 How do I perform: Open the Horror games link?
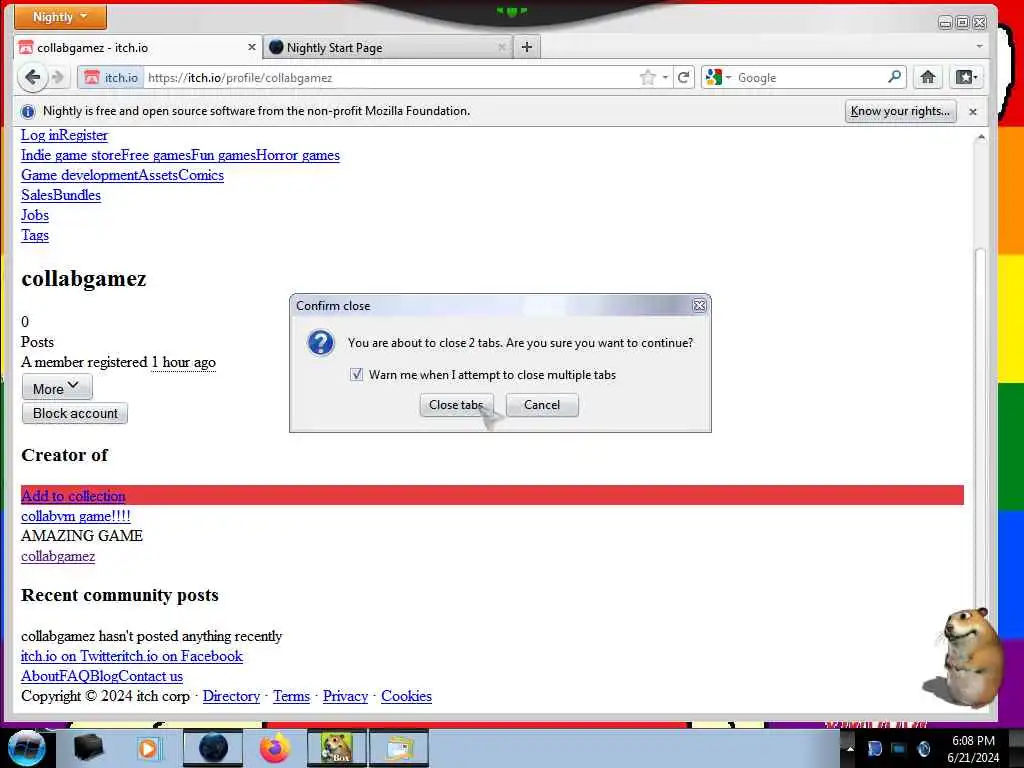298,155
